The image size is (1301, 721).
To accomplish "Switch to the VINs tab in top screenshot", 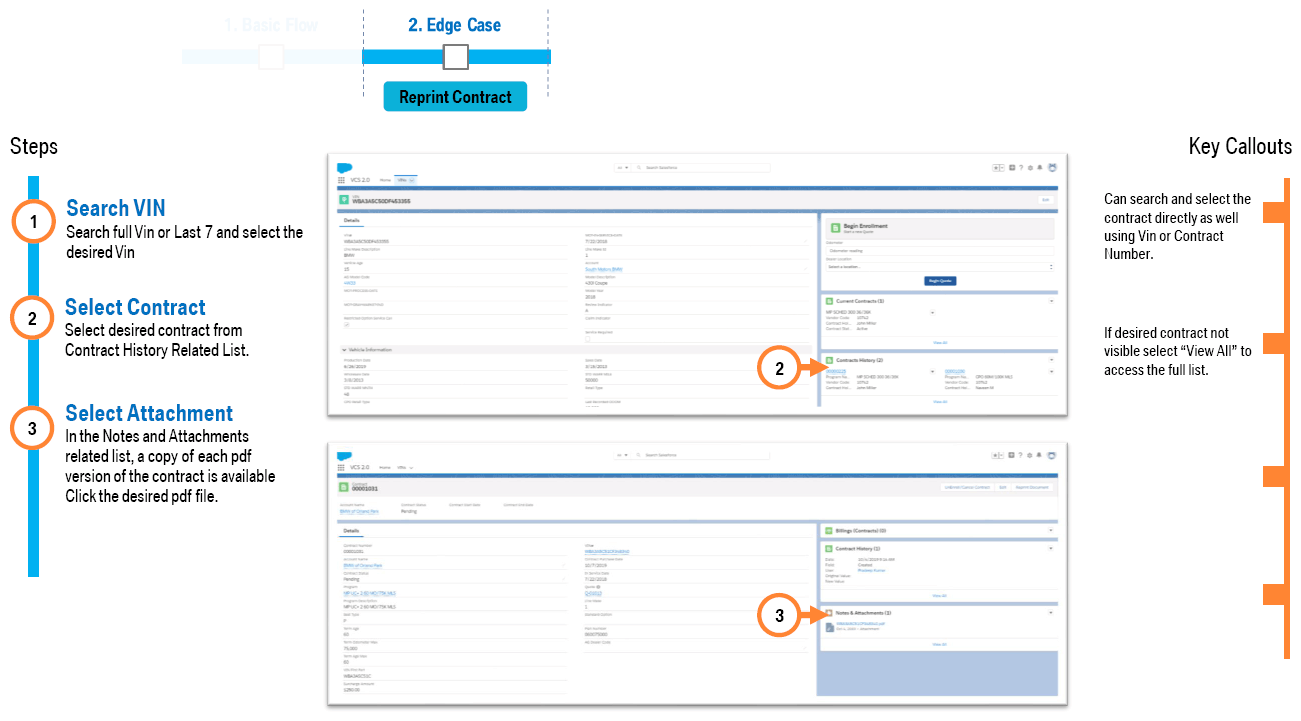I will click(402, 180).
